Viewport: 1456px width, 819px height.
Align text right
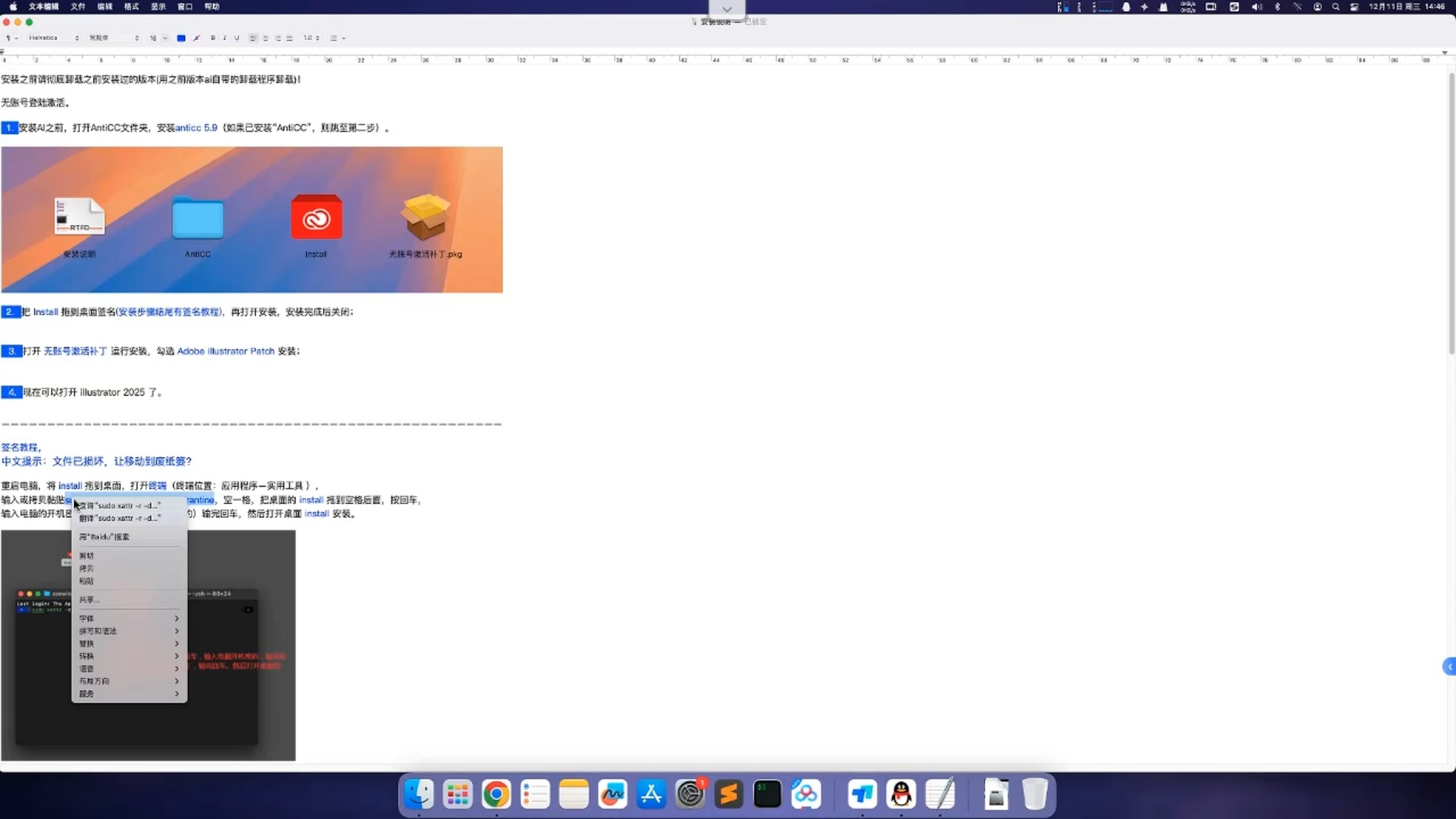tap(278, 38)
